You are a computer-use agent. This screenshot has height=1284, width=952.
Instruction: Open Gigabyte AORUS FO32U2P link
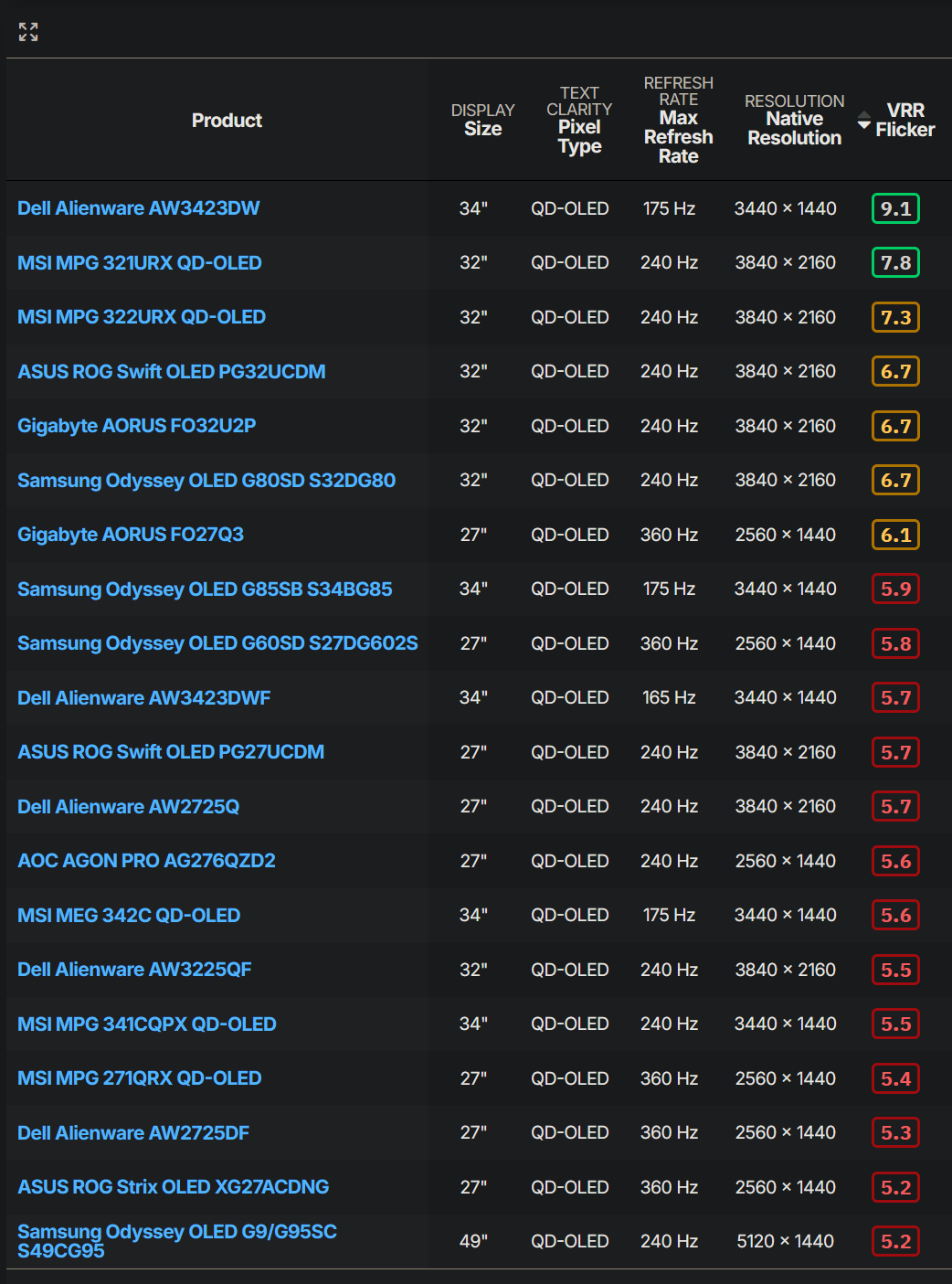(x=137, y=426)
